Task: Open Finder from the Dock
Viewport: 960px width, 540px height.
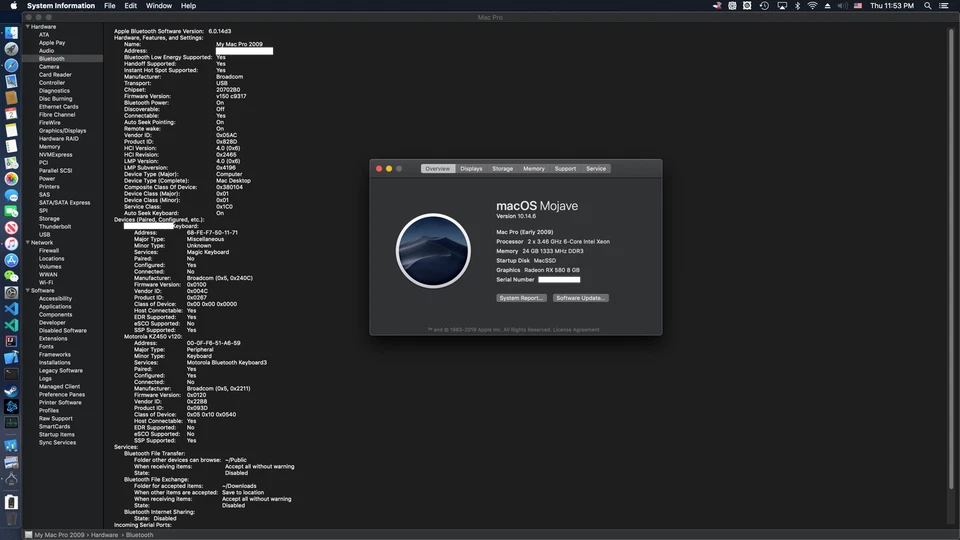Action: pos(11,32)
